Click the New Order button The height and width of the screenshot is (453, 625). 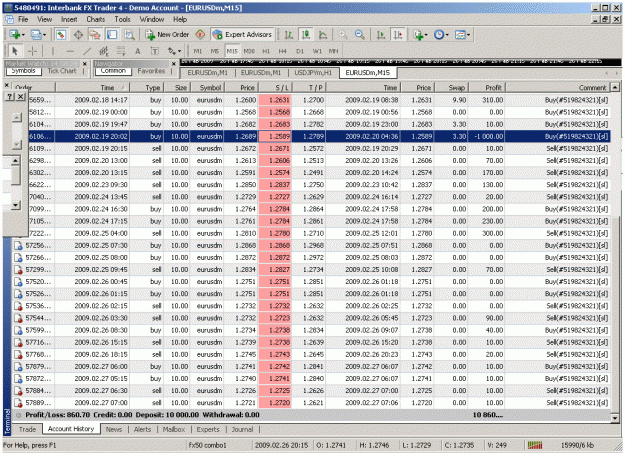167,35
